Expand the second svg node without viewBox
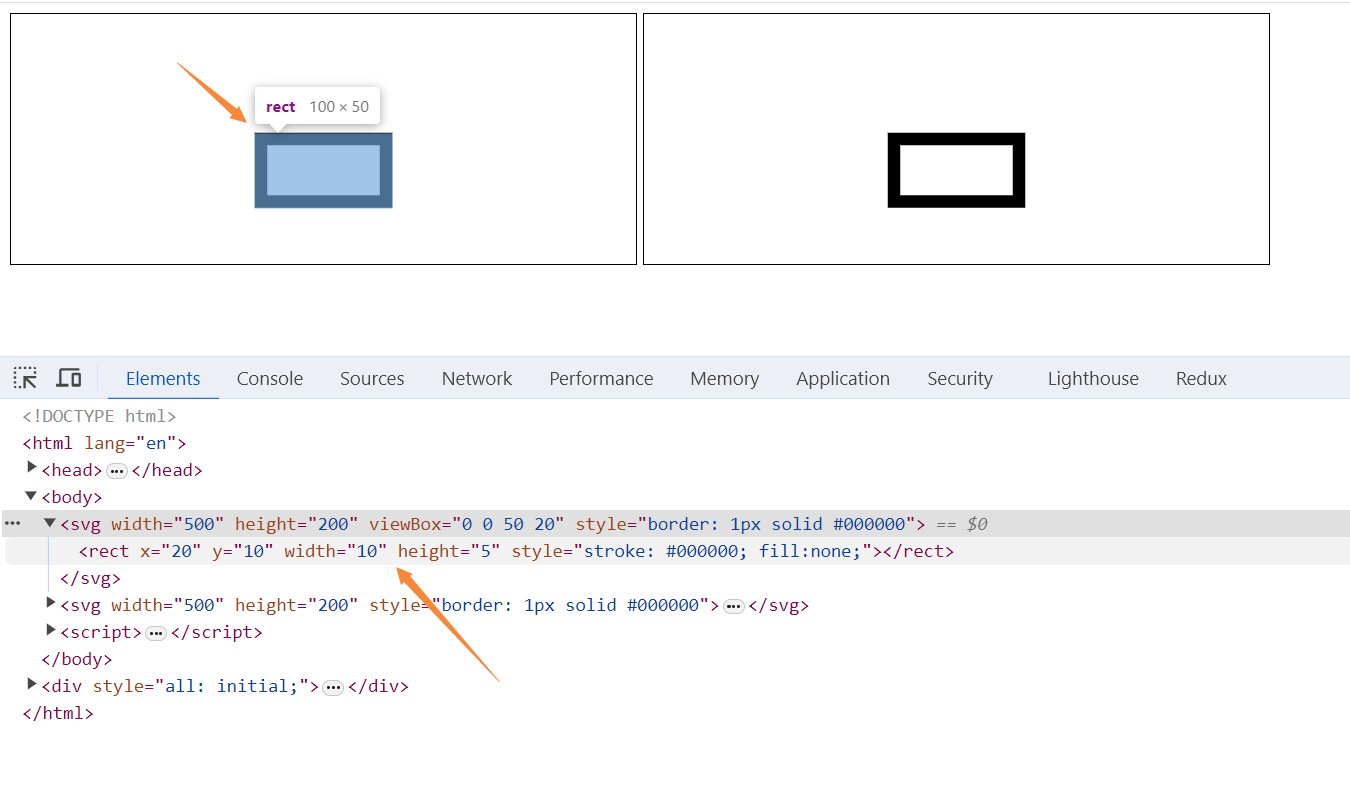Image resolution: width=1350 pixels, height=806 pixels. tap(51, 603)
